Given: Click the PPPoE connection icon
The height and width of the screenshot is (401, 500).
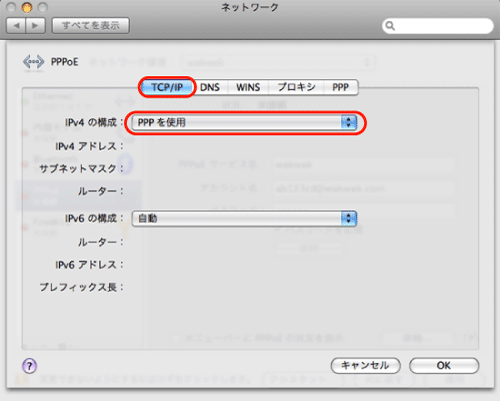Looking at the screenshot, I should 33,62.
